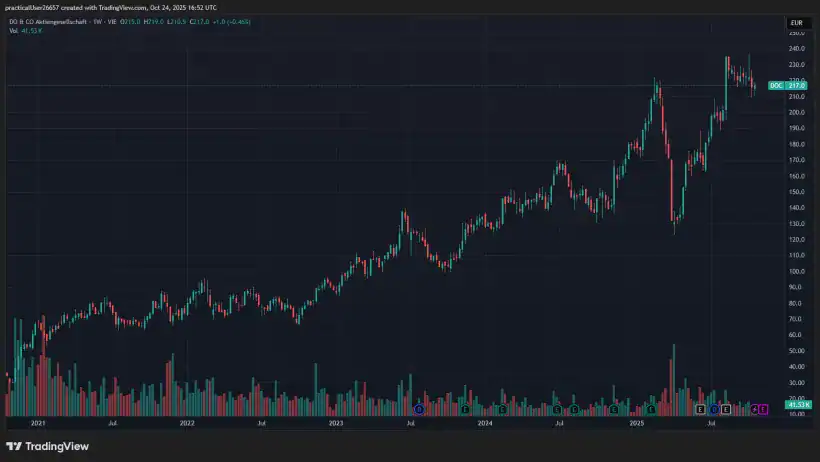Click the 240.0 level on the price scale
Viewport: 820px width, 462px height.
[x=796, y=48]
